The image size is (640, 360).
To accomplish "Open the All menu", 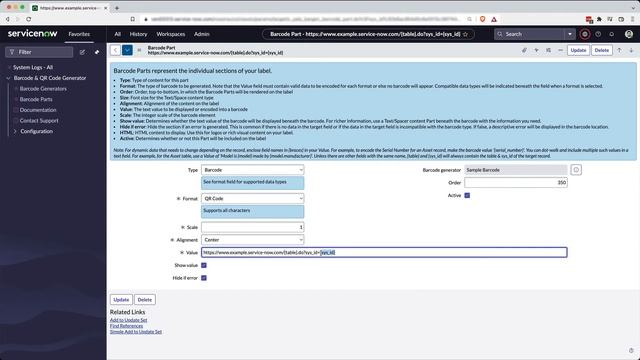I will (x=118, y=34).
